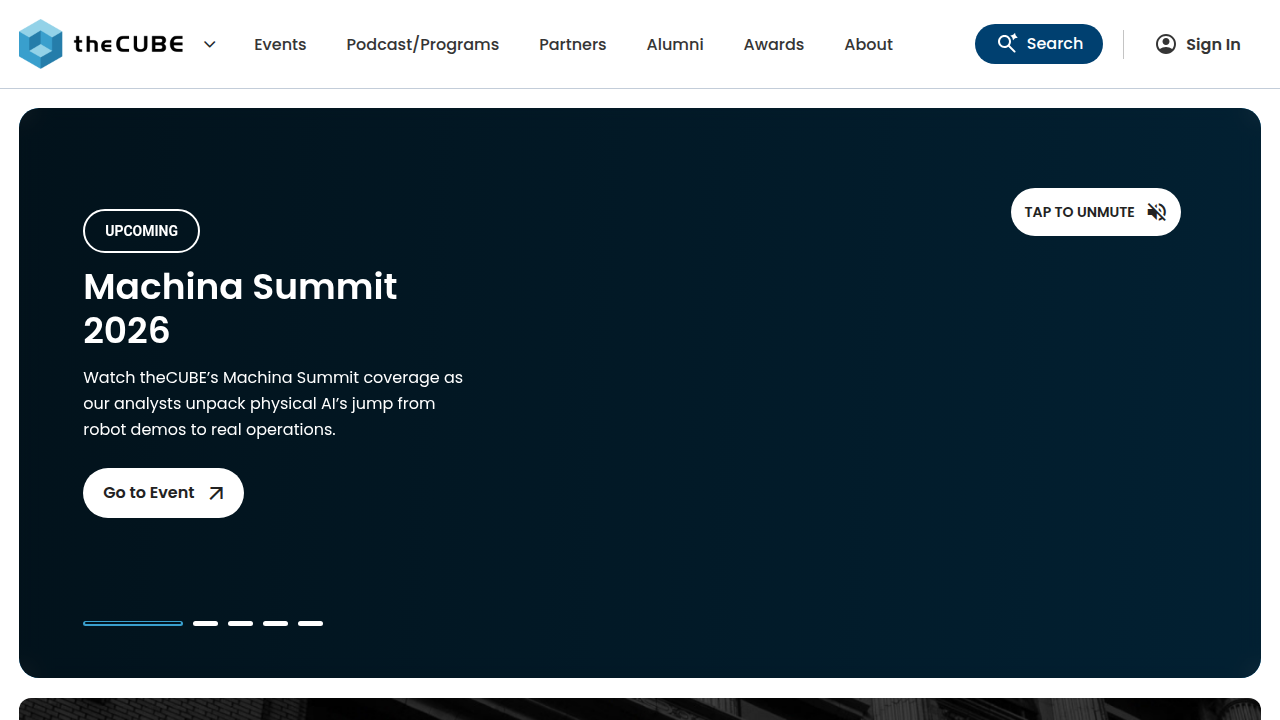Screen dimensions: 1280x720
Task: Click the magnifier sparkle icon in Search
Action: 1007,43
